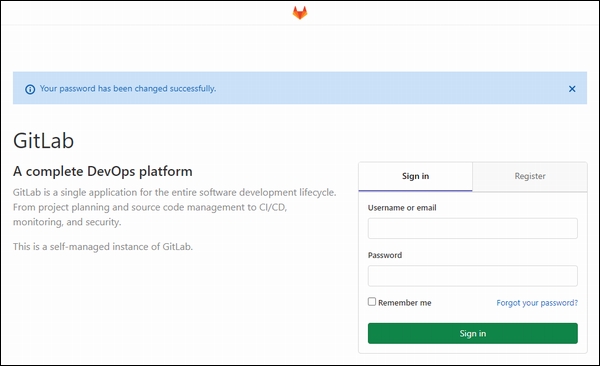Click the 'Username or email' label

tap(402, 208)
